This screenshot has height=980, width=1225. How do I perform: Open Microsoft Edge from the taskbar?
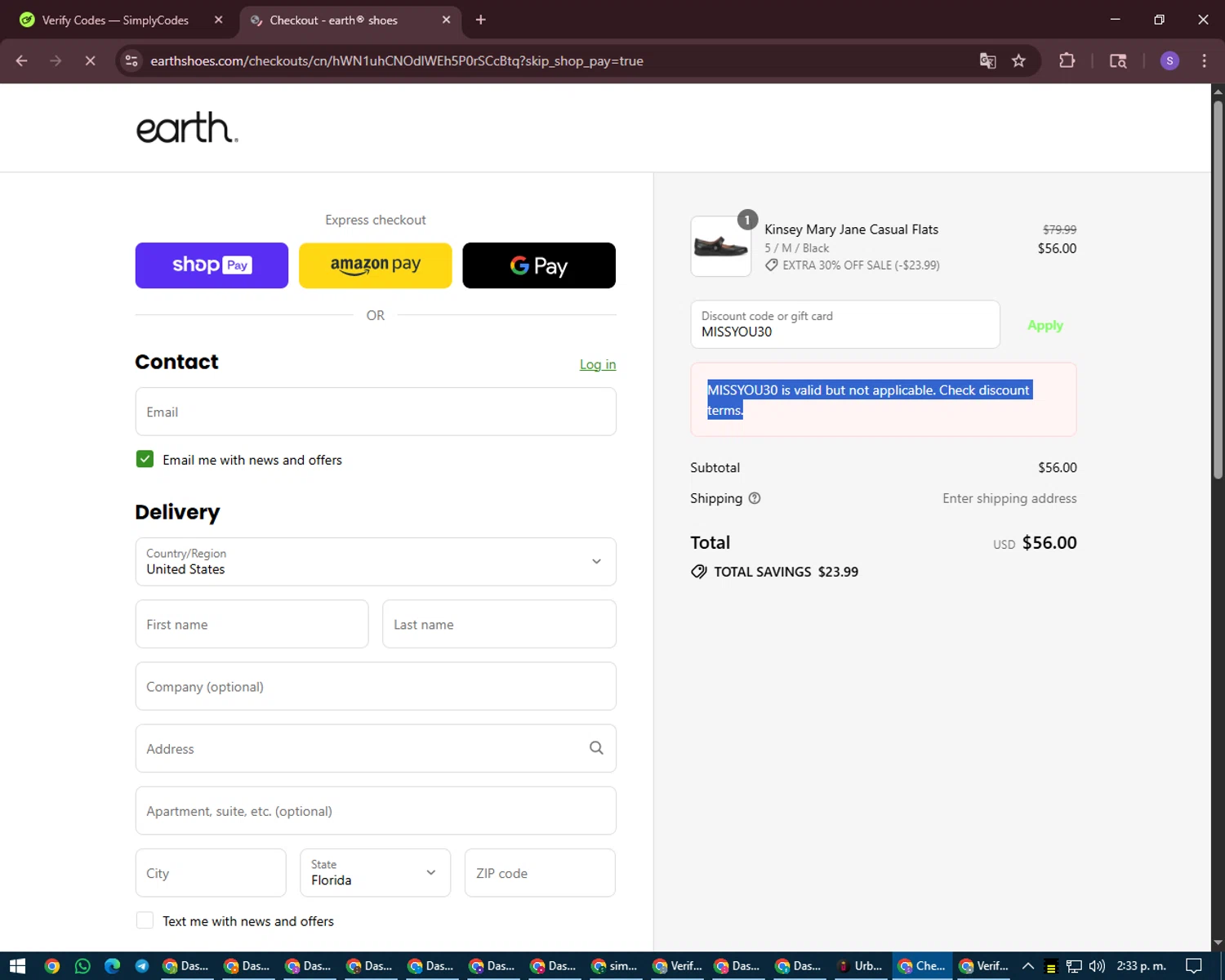coord(112,966)
